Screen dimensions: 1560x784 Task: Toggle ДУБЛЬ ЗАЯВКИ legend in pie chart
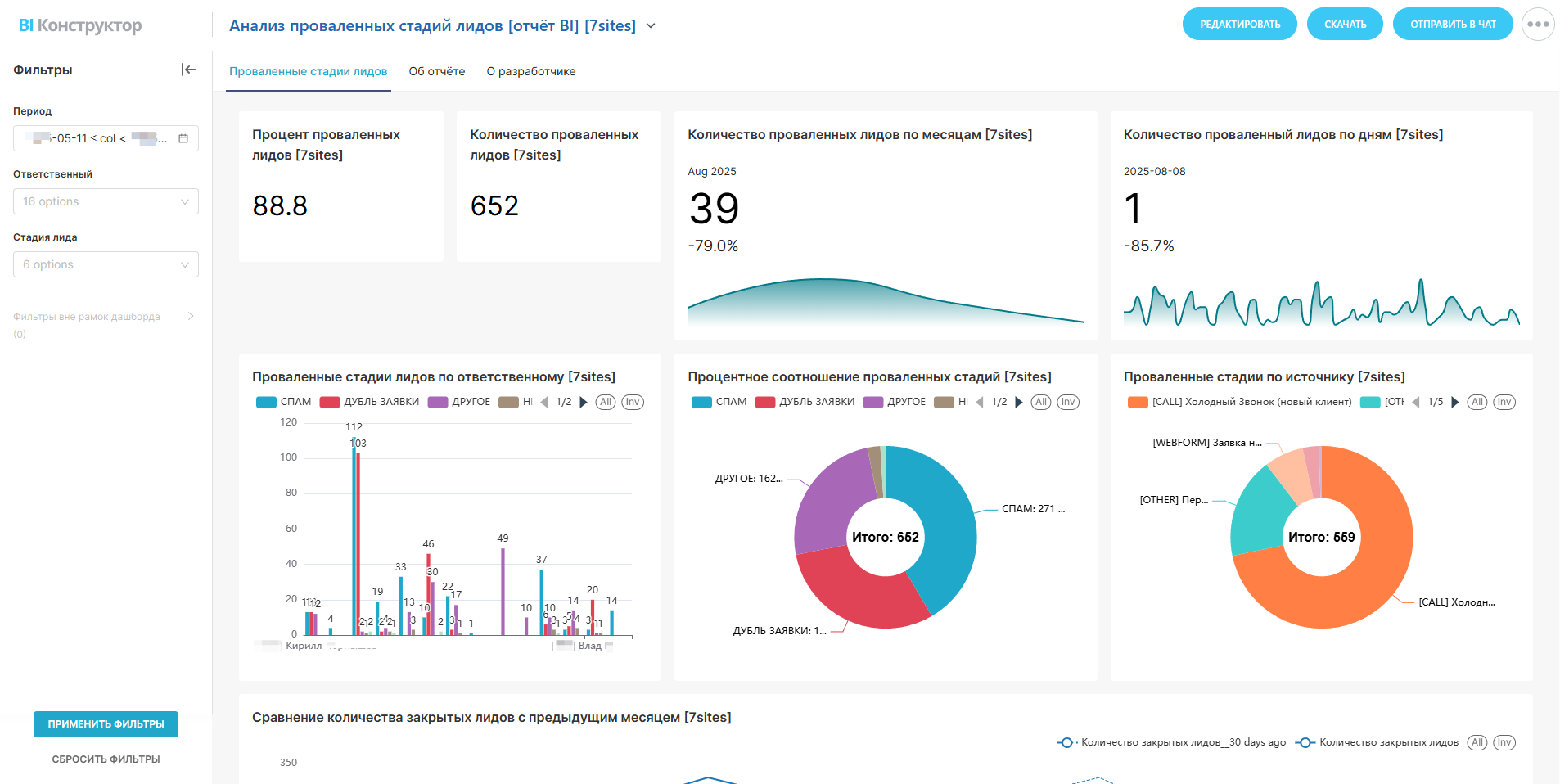(x=805, y=402)
